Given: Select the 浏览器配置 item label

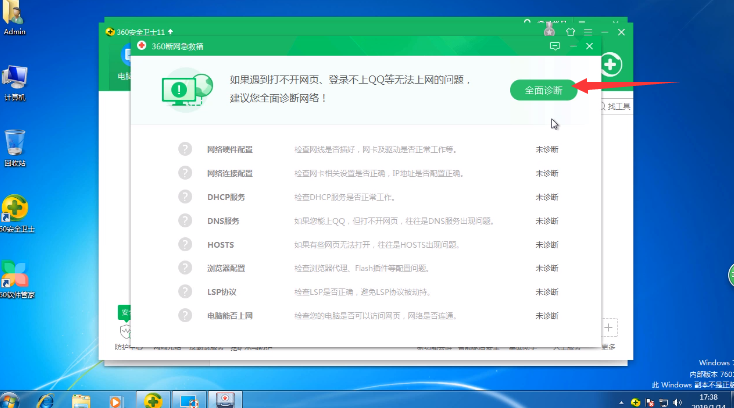Looking at the screenshot, I should [x=226, y=269].
